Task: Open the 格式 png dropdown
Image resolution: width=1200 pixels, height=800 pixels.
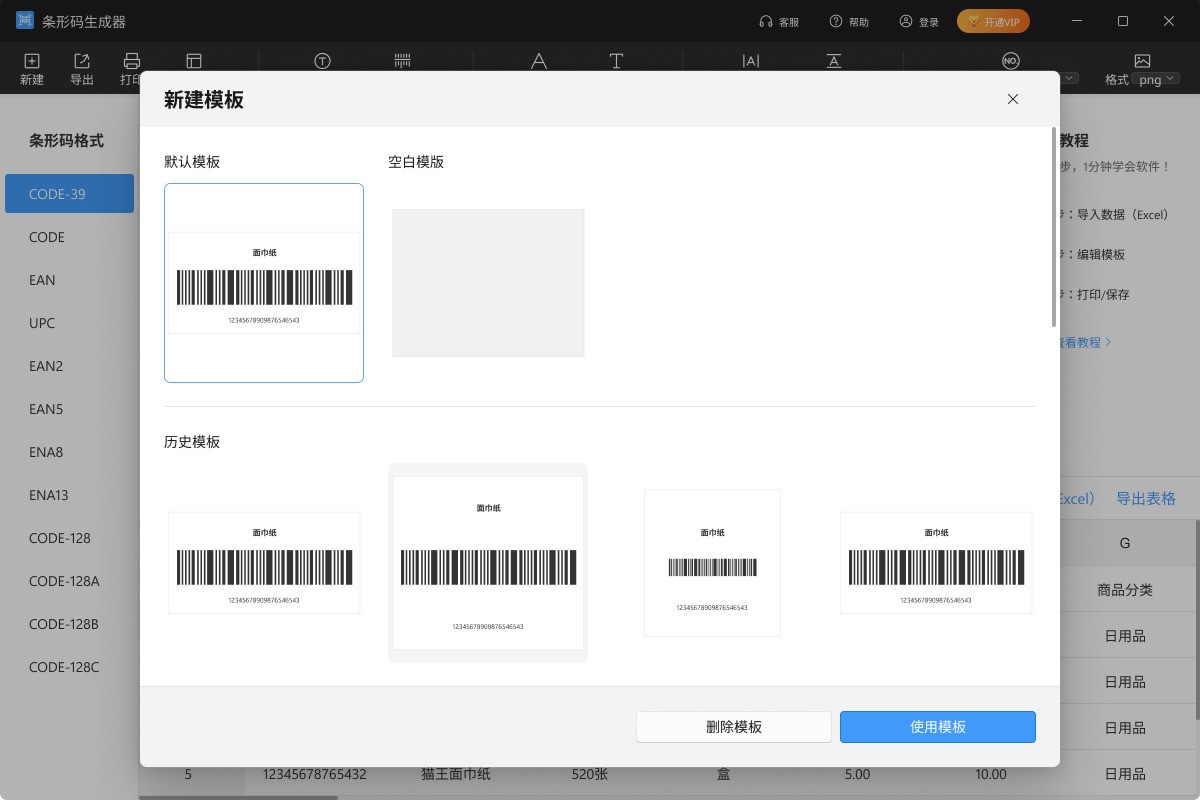Action: (x=1157, y=79)
